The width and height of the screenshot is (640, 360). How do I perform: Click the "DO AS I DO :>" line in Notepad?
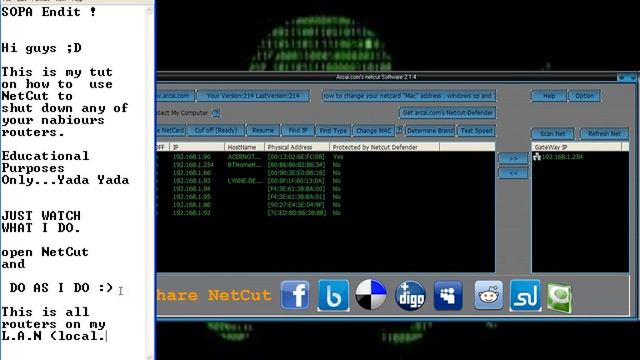61,287
